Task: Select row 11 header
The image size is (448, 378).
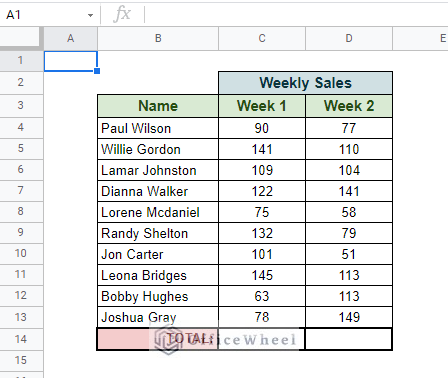Action: pyautogui.click(x=21, y=275)
